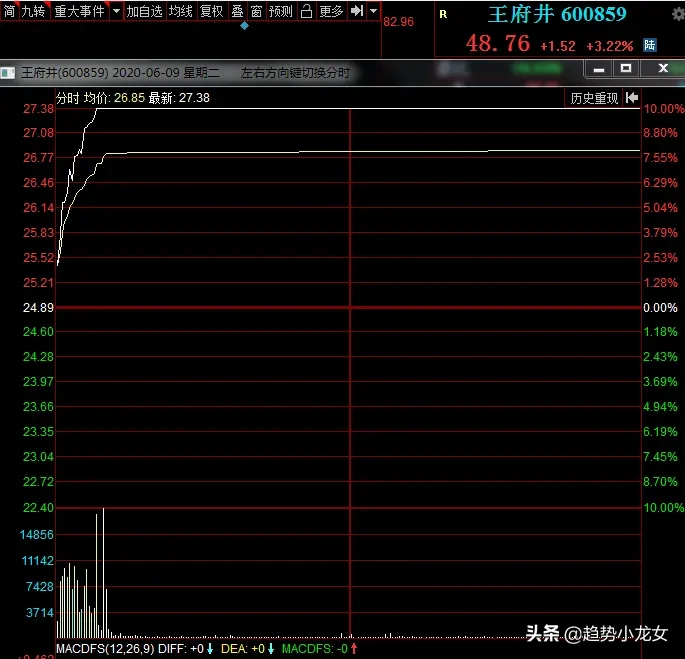The width and height of the screenshot is (685, 659).
Task: Expand the dropdown after the jump-to-end arrow
Action: tap(374, 11)
